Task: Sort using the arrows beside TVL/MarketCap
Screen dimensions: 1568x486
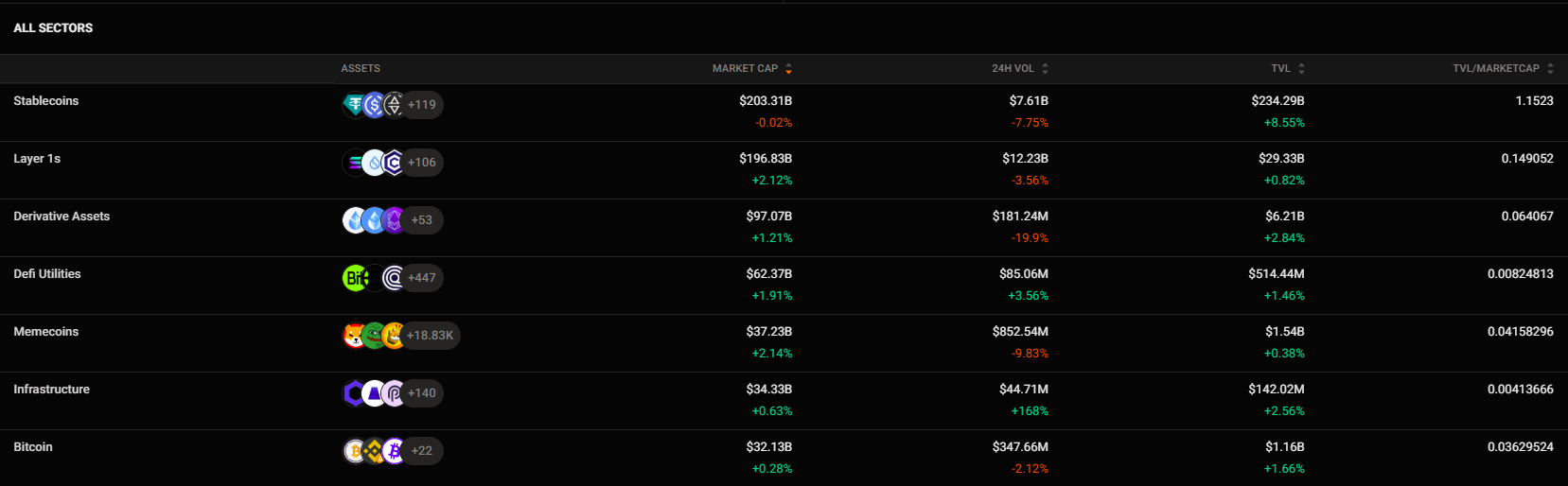Action: (x=1550, y=69)
